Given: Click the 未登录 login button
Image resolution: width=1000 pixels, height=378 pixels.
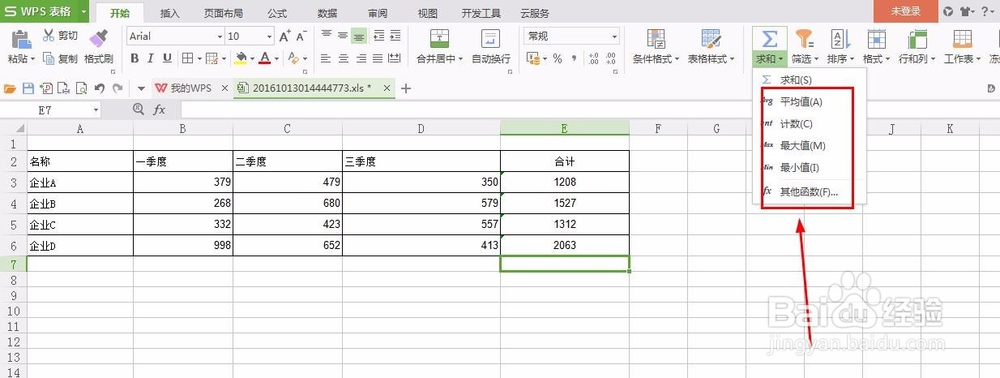Looking at the screenshot, I should (x=906, y=11).
